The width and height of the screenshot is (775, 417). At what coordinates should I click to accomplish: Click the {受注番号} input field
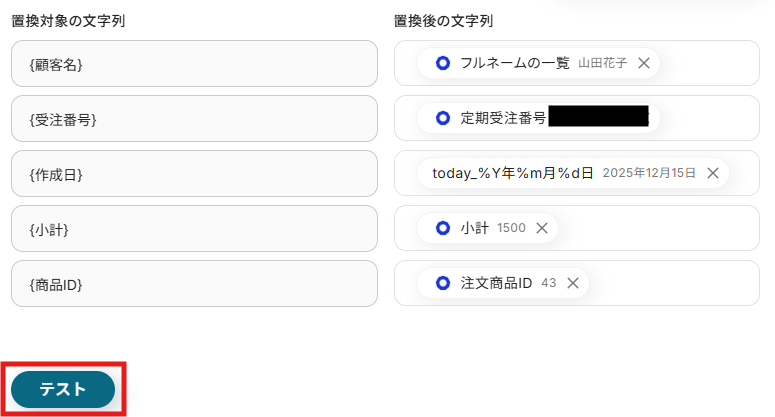[x=194, y=119]
